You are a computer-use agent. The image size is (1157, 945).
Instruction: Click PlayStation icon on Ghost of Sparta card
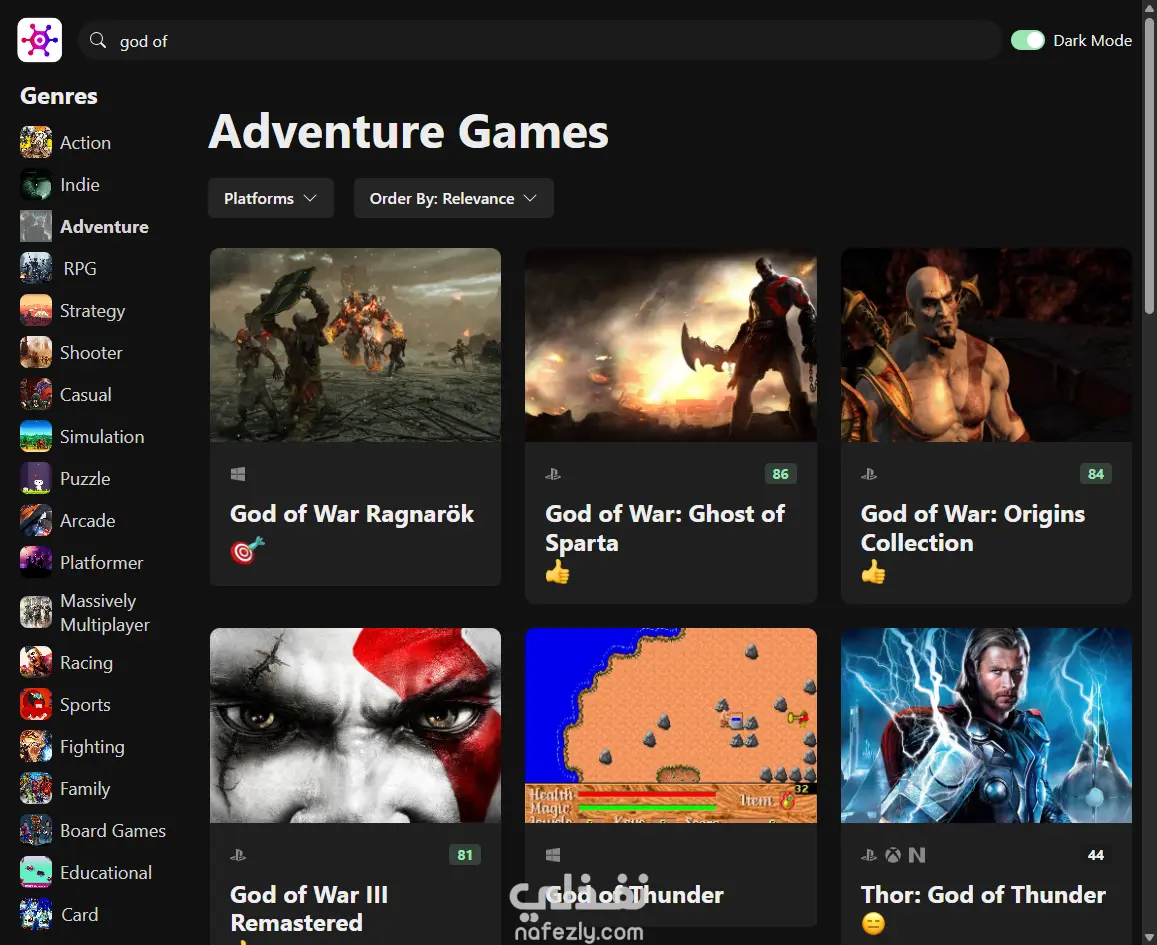pos(553,474)
